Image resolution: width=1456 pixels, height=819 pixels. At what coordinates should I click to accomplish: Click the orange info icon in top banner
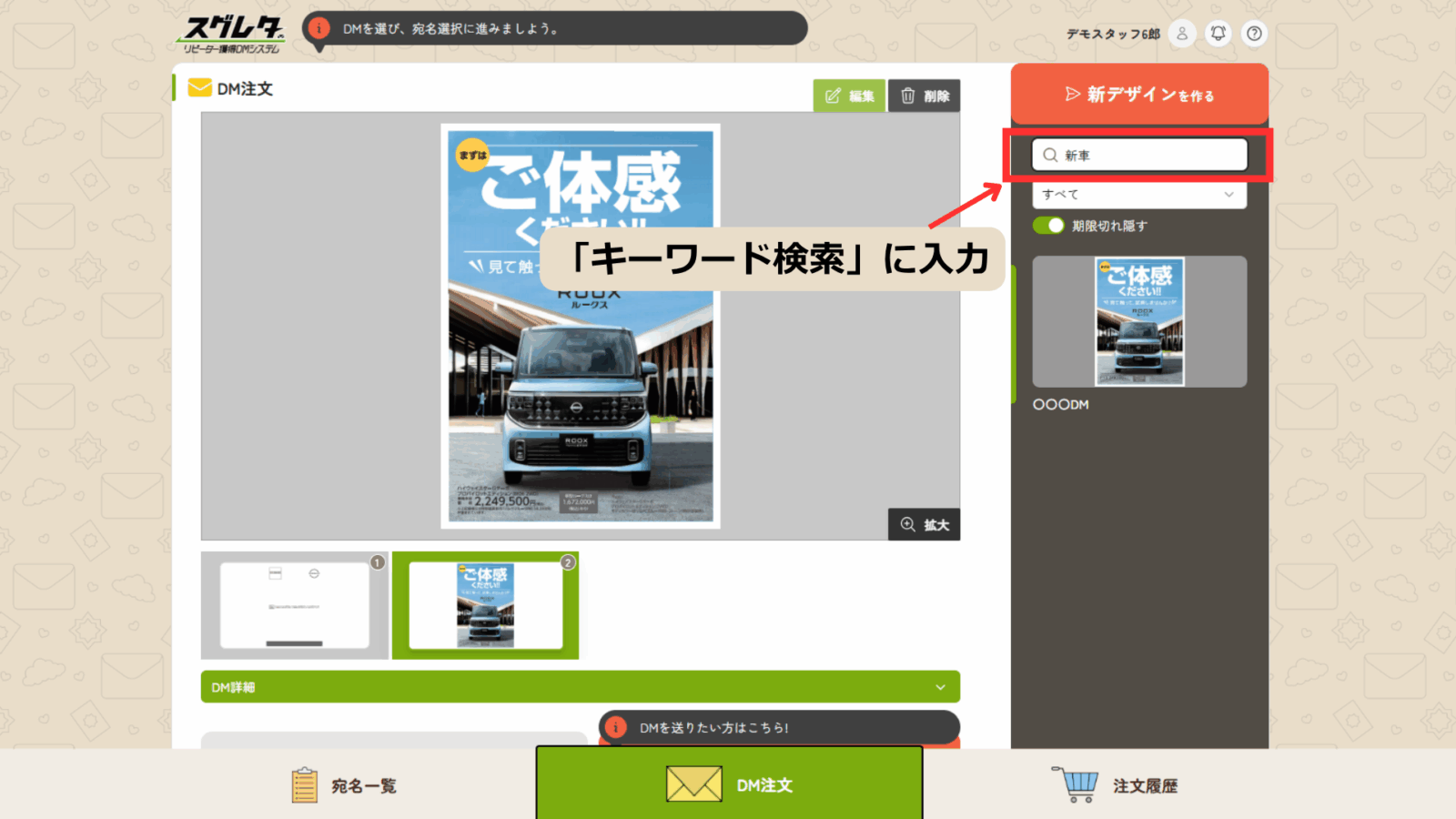click(318, 28)
